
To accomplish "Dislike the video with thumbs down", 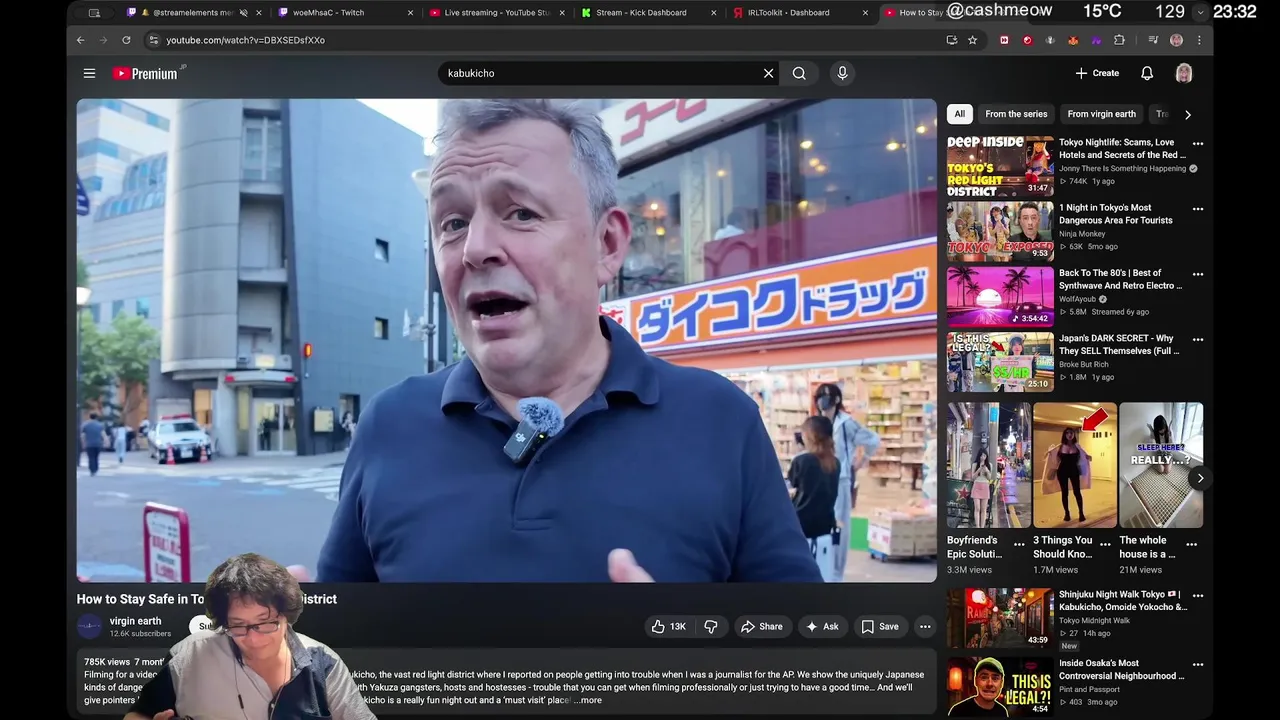I will tap(711, 626).
